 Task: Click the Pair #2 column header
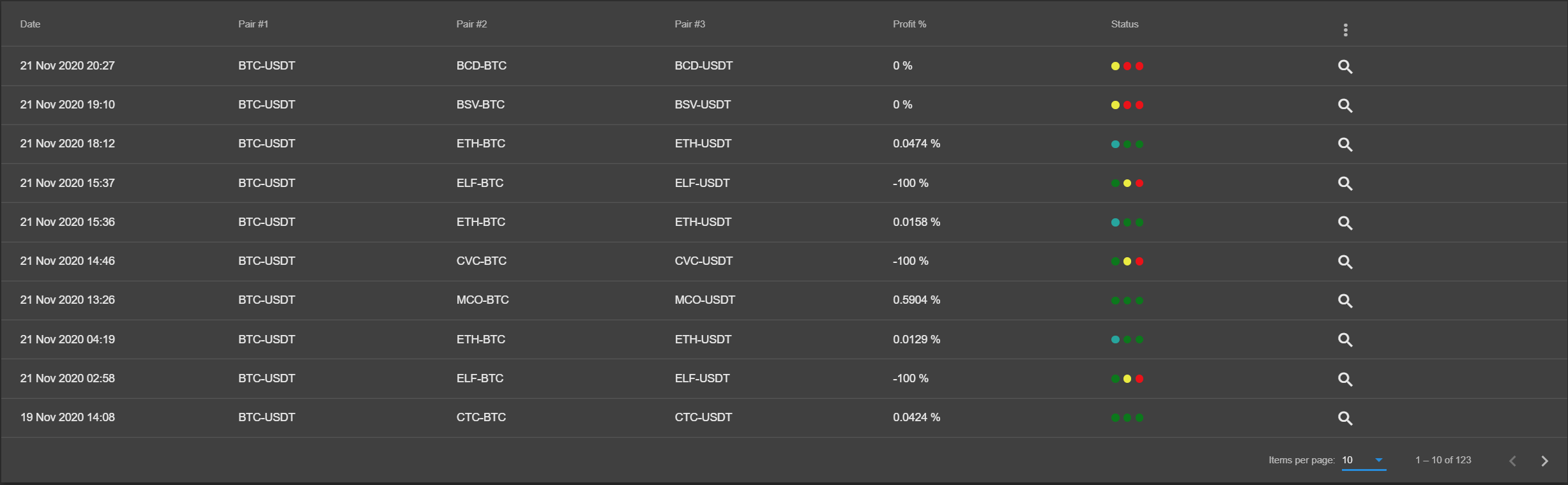tap(471, 24)
